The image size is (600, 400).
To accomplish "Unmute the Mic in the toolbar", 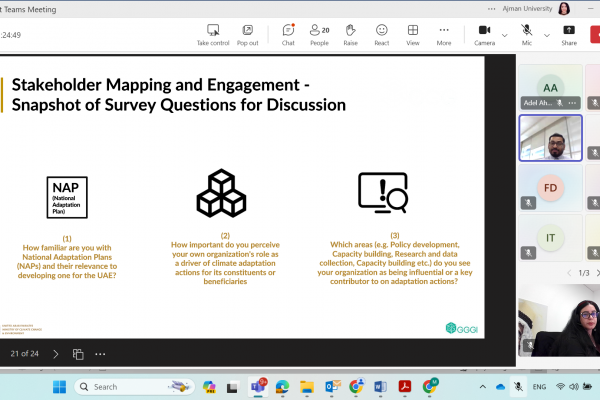I will 528,34.
